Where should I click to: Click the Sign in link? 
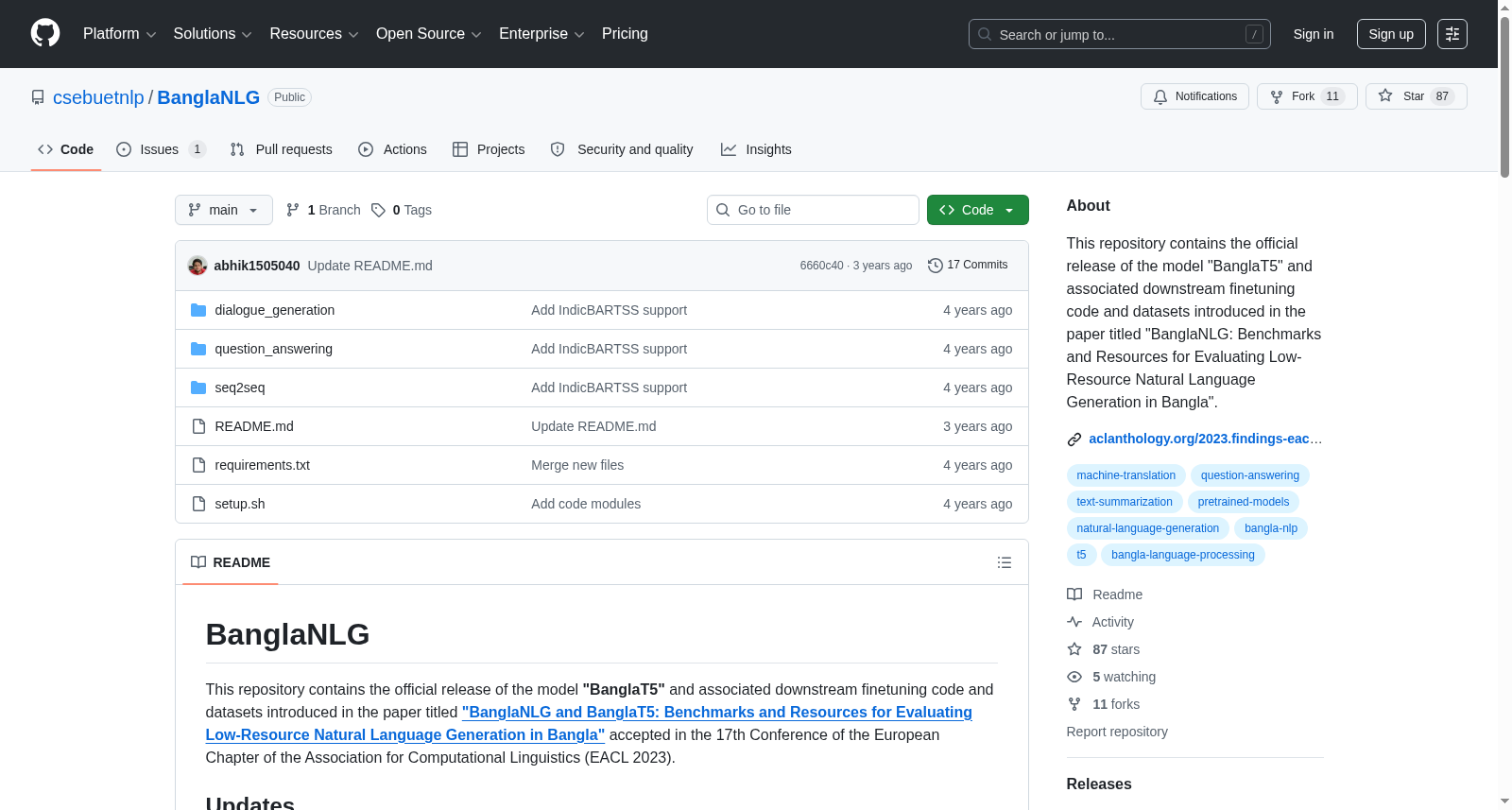tap(1314, 34)
